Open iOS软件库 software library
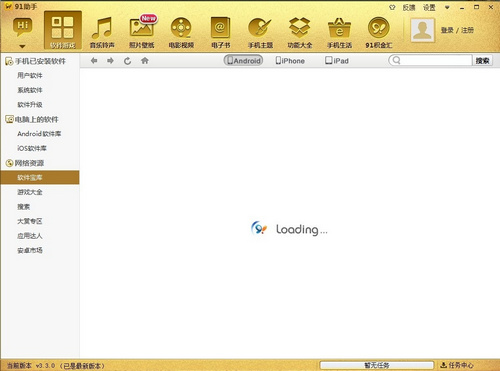The image size is (500, 371). point(32,148)
